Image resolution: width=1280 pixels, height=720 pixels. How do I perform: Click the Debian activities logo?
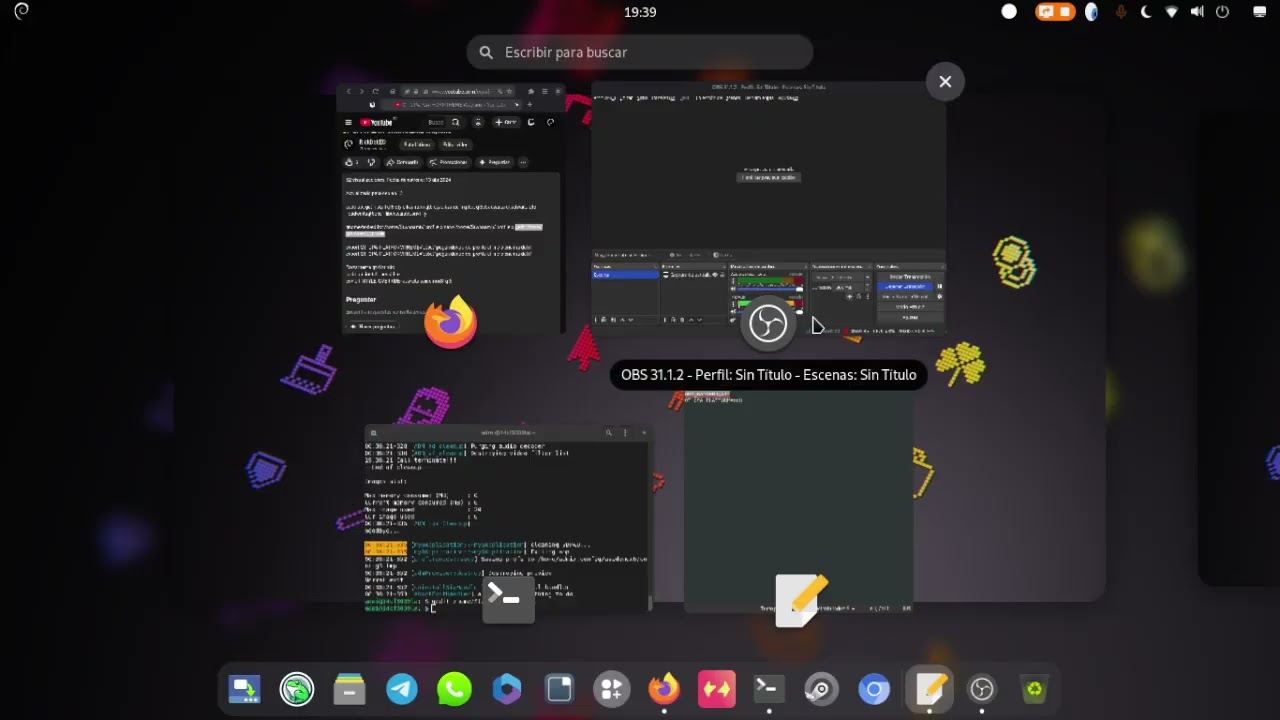pyautogui.click(x=21, y=11)
